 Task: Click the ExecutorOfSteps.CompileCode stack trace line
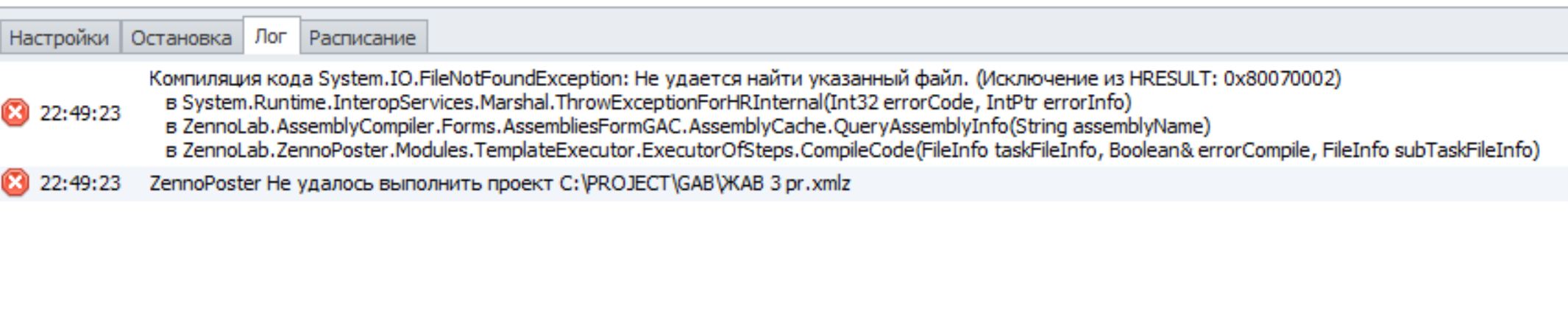coord(853,150)
